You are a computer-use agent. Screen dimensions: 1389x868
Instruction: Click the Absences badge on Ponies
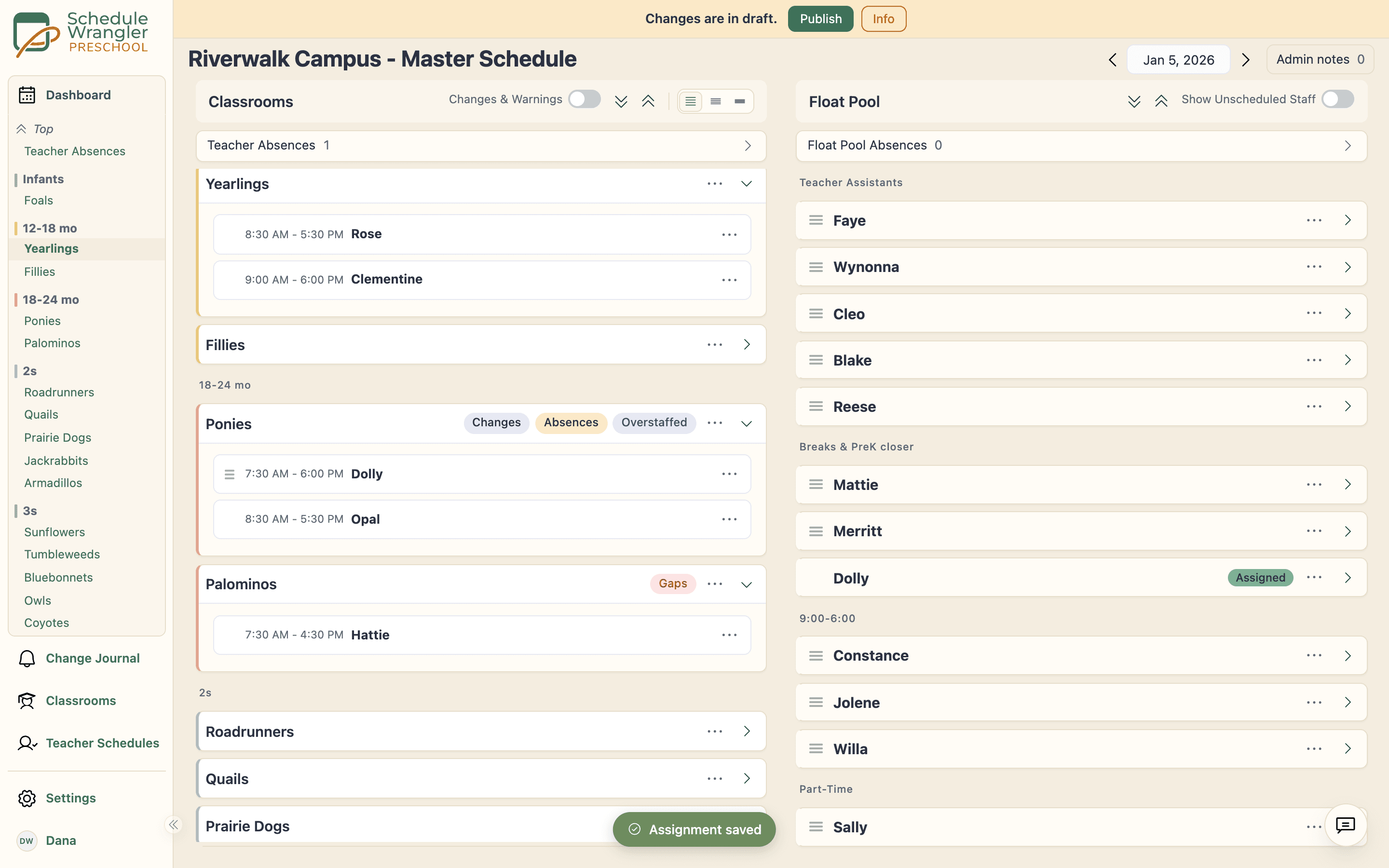pyautogui.click(x=571, y=423)
